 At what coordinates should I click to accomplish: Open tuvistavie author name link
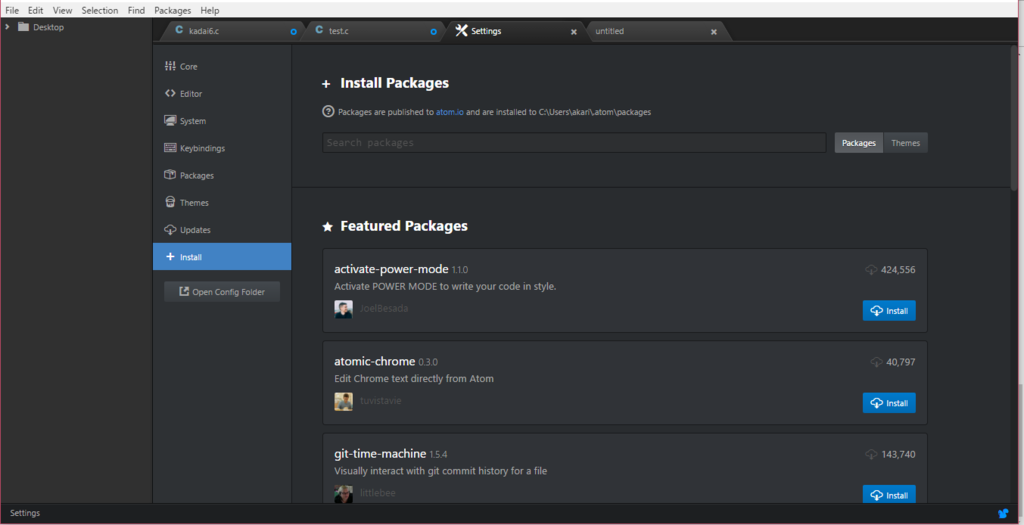381,400
